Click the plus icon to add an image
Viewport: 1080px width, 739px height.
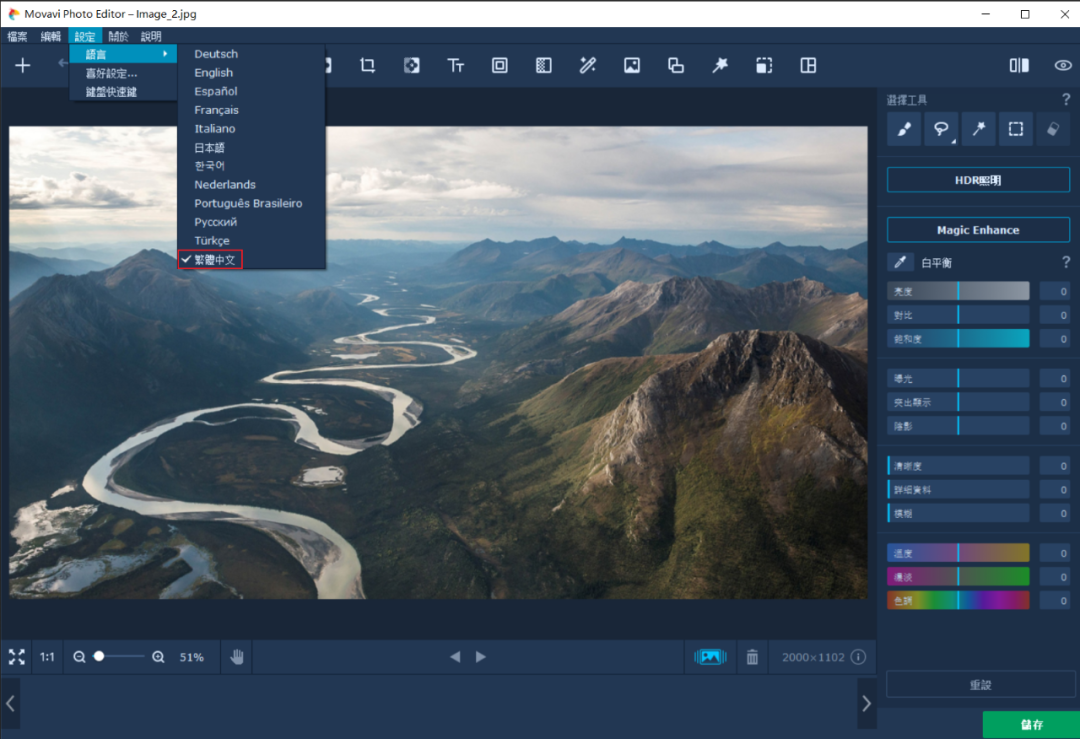tap(23, 65)
